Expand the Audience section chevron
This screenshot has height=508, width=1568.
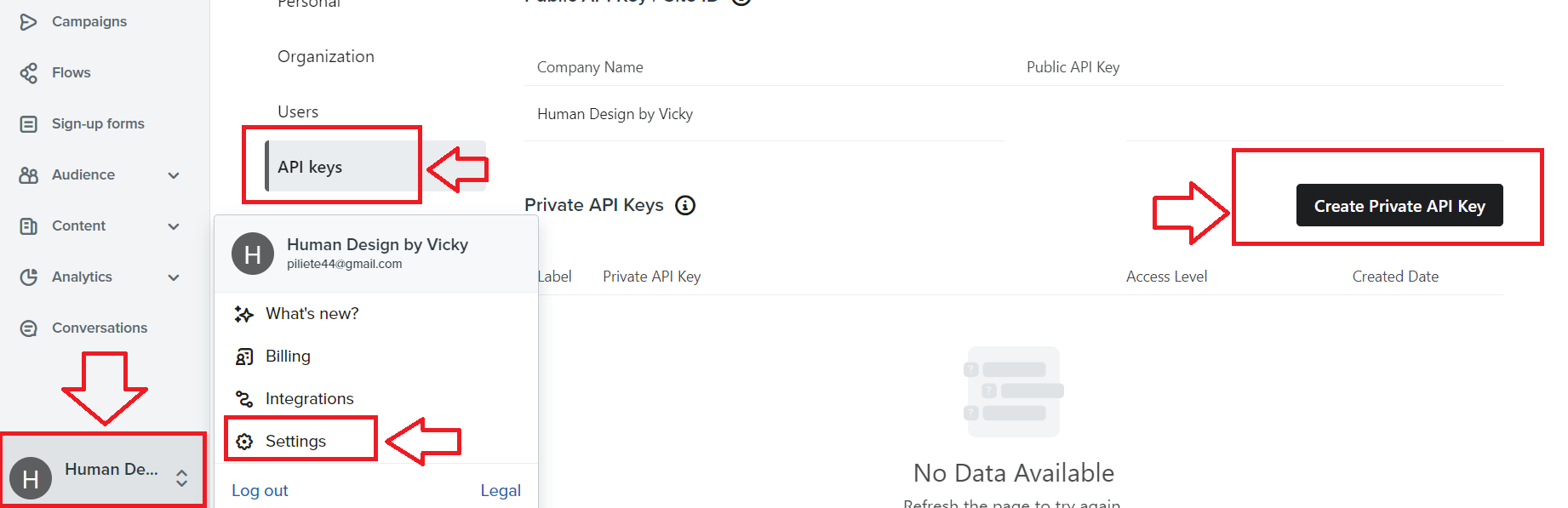174,175
